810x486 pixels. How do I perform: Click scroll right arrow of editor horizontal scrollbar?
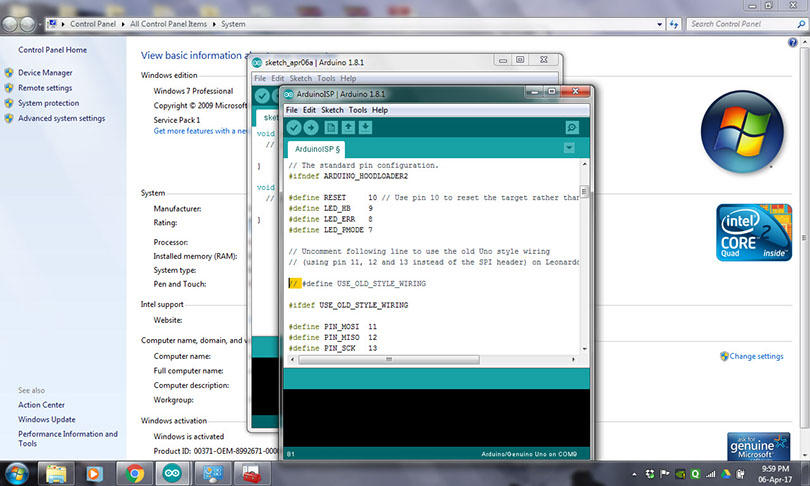[573, 359]
